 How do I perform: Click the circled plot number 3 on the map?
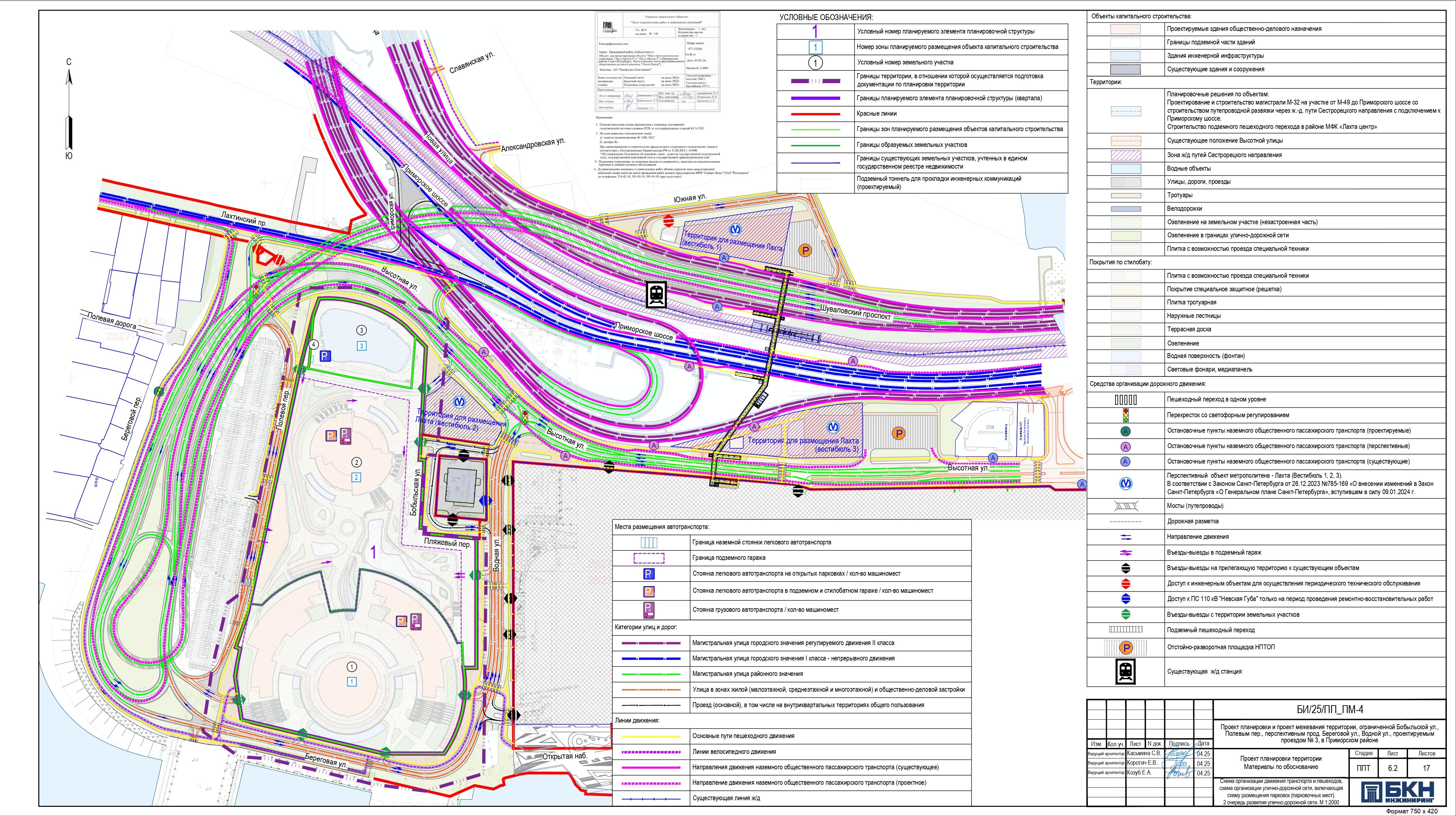[x=361, y=330]
